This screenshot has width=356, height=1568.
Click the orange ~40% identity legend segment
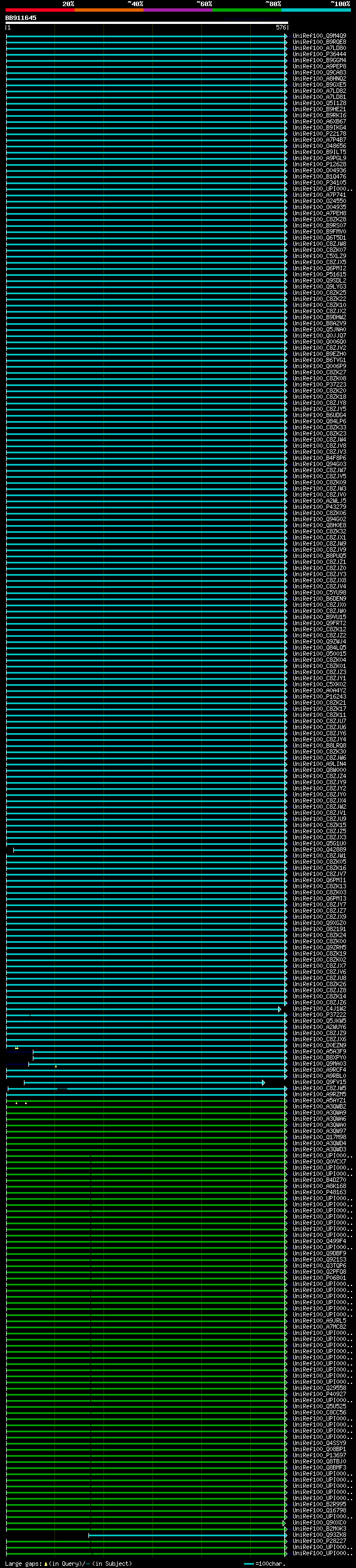point(109,10)
